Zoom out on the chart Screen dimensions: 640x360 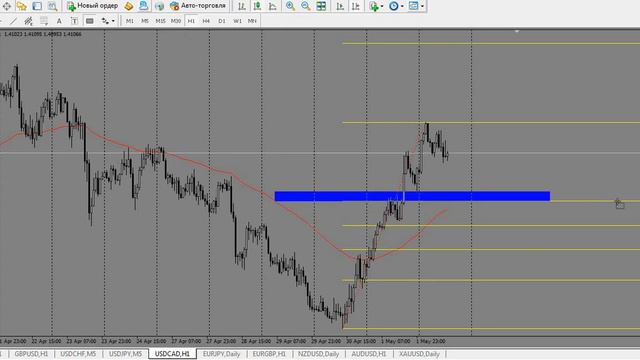(306, 6)
